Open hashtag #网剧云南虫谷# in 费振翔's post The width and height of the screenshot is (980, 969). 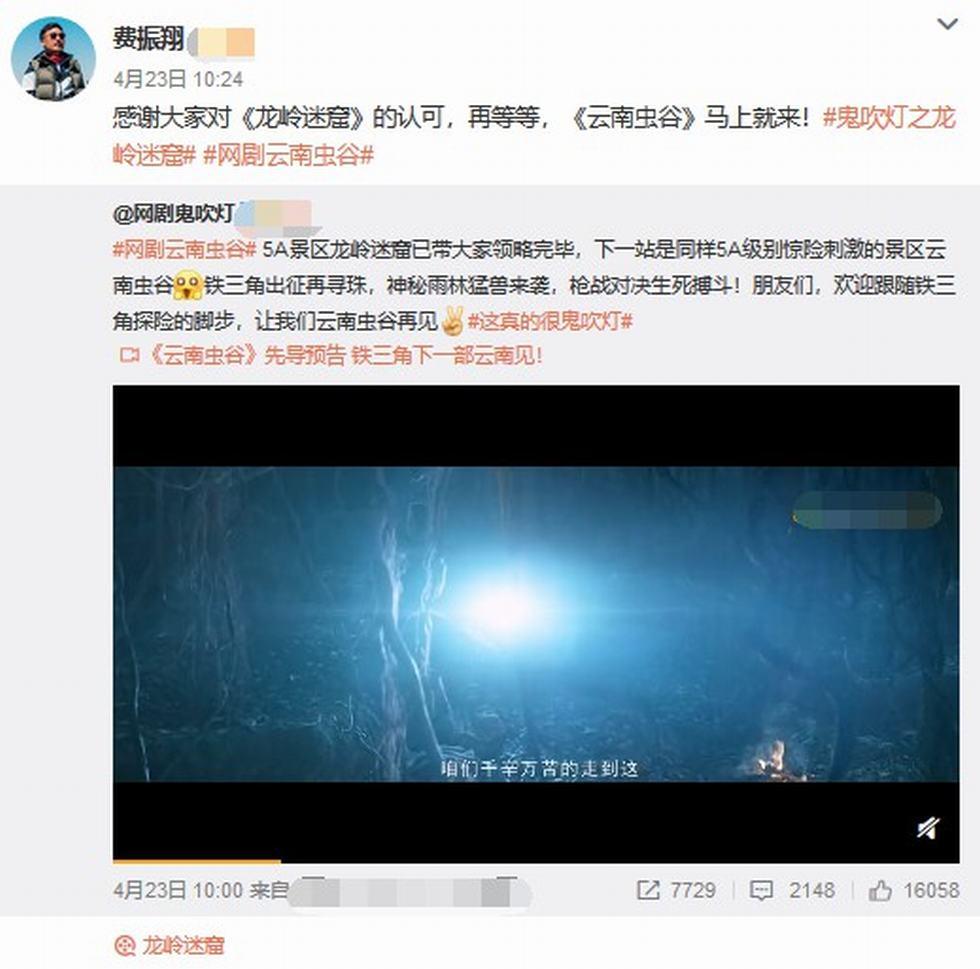coord(288,155)
